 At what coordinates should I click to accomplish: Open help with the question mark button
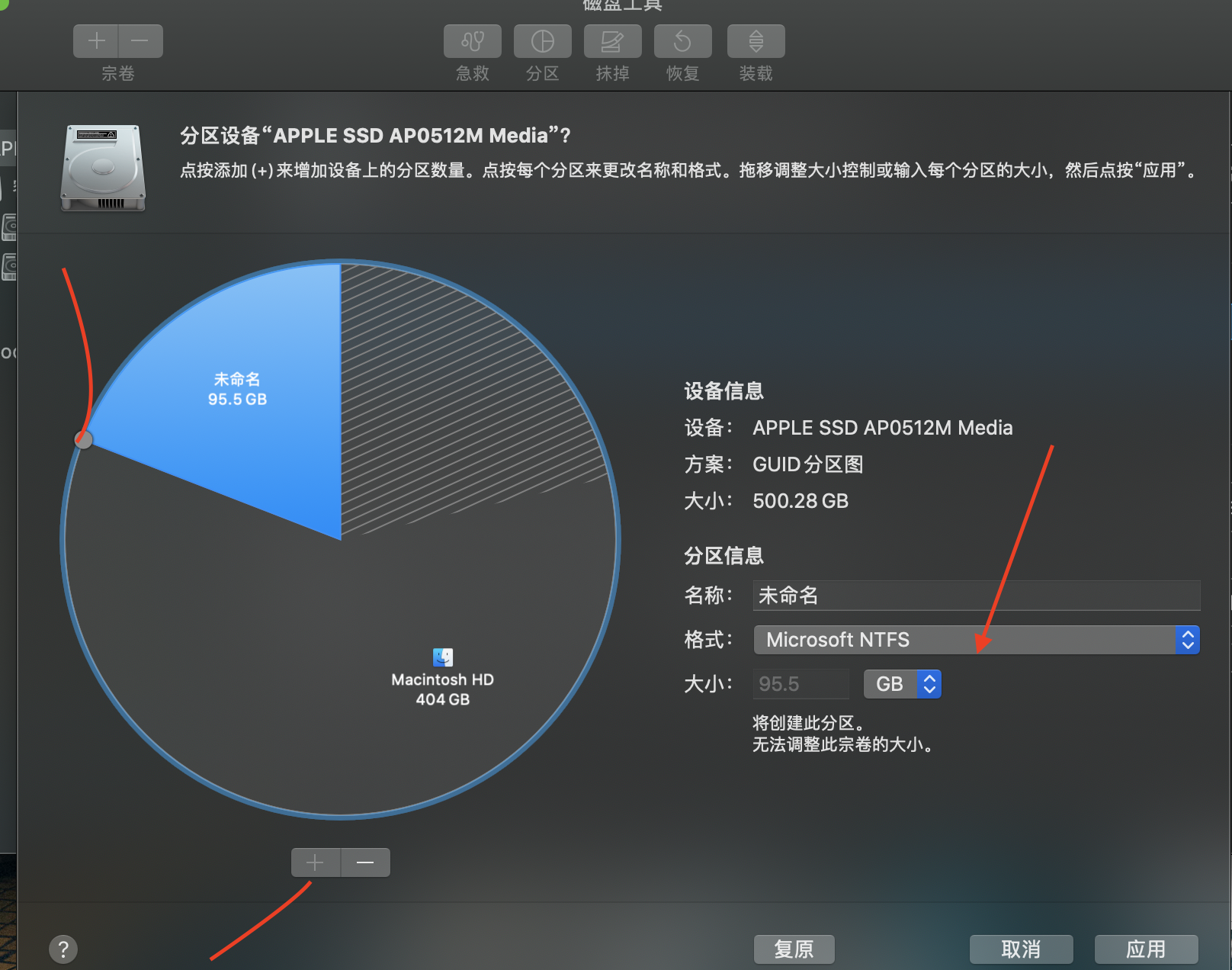63,949
